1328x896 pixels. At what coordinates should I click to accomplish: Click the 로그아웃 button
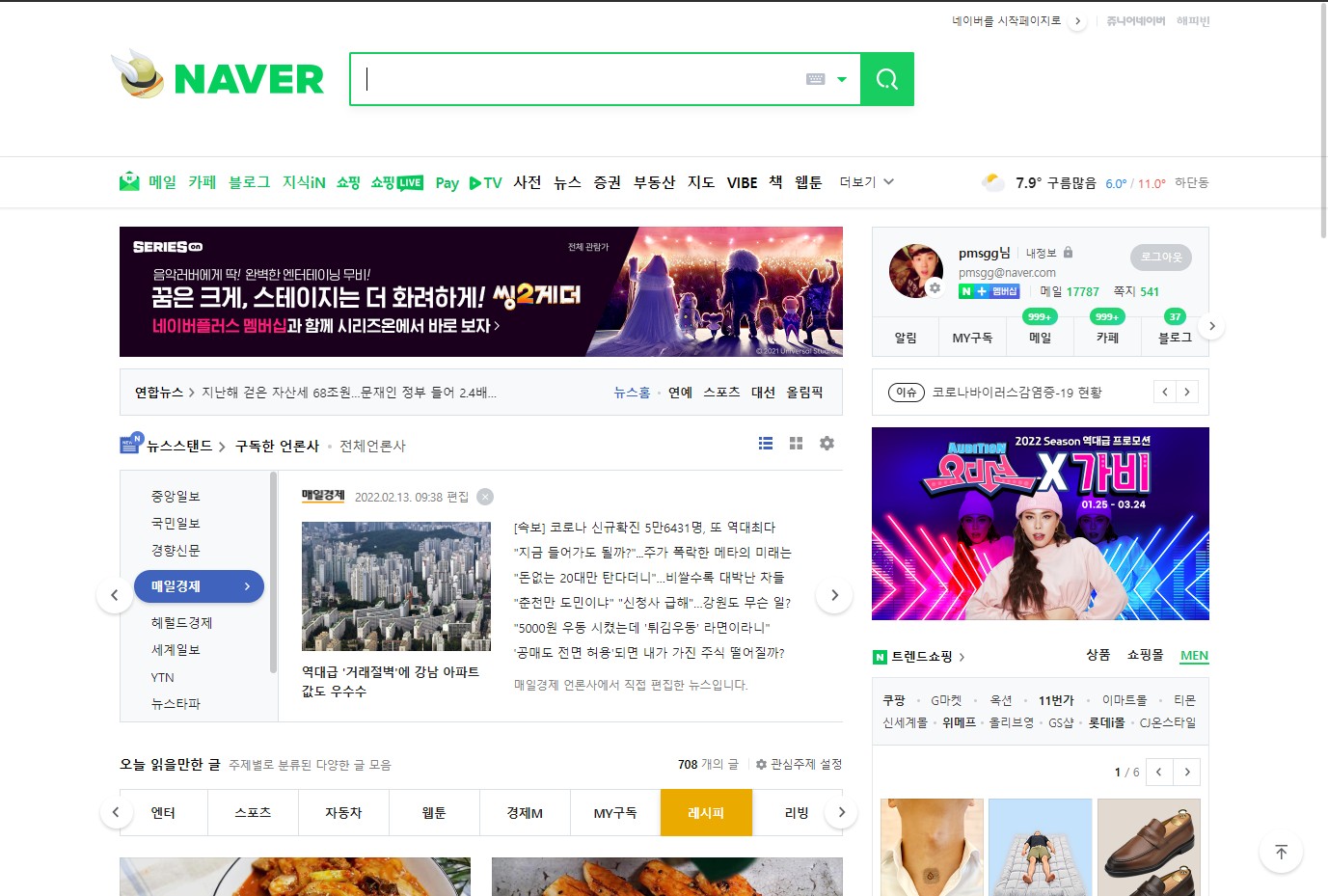pyautogui.click(x=1161, y=257)
